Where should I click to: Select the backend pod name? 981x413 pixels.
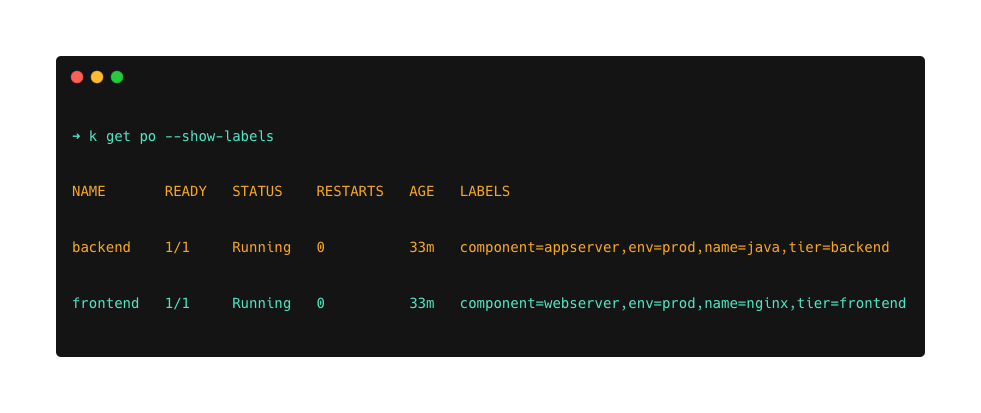[101, 247]
